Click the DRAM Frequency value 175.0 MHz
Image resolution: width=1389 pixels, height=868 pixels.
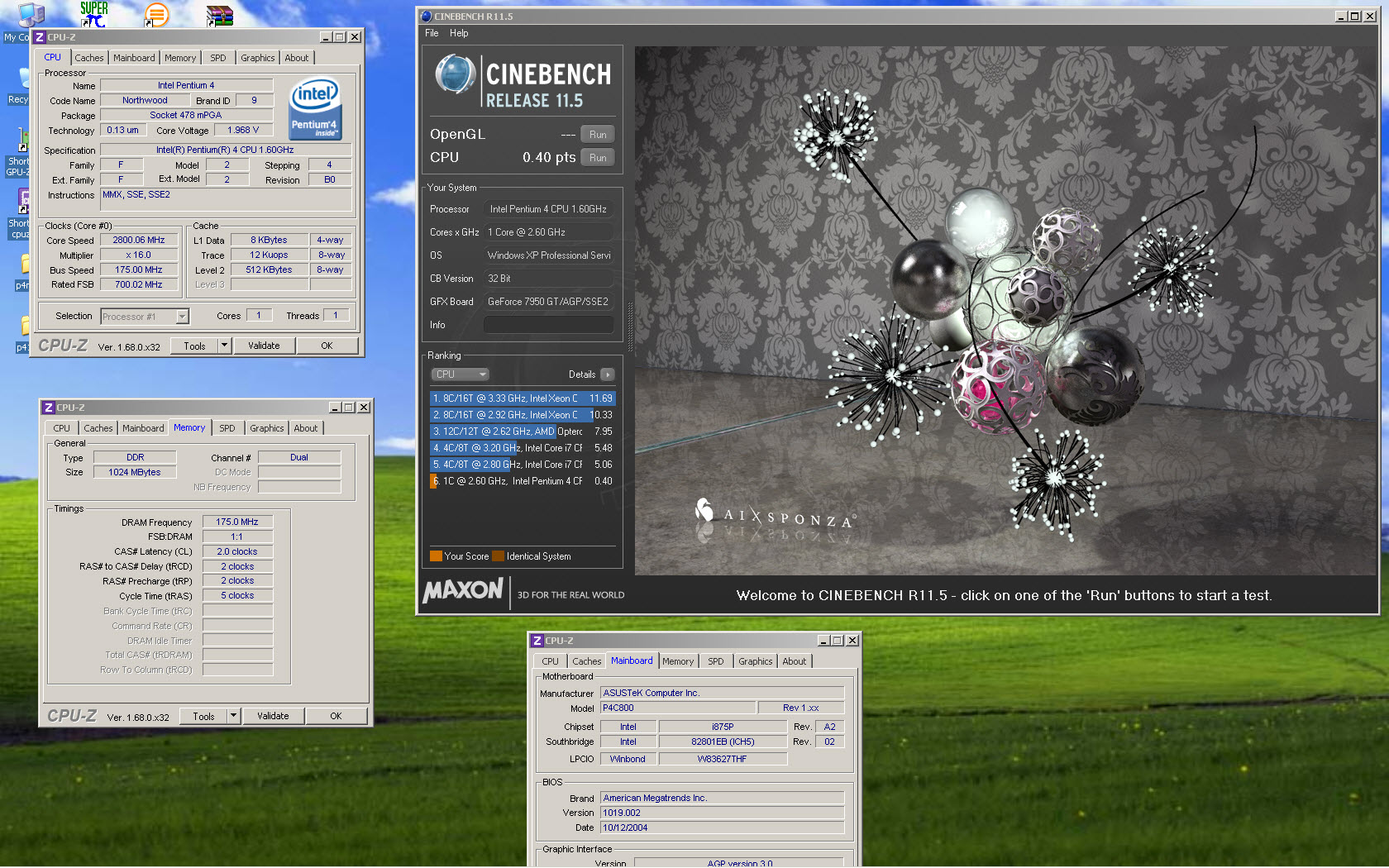click(237, 522)
